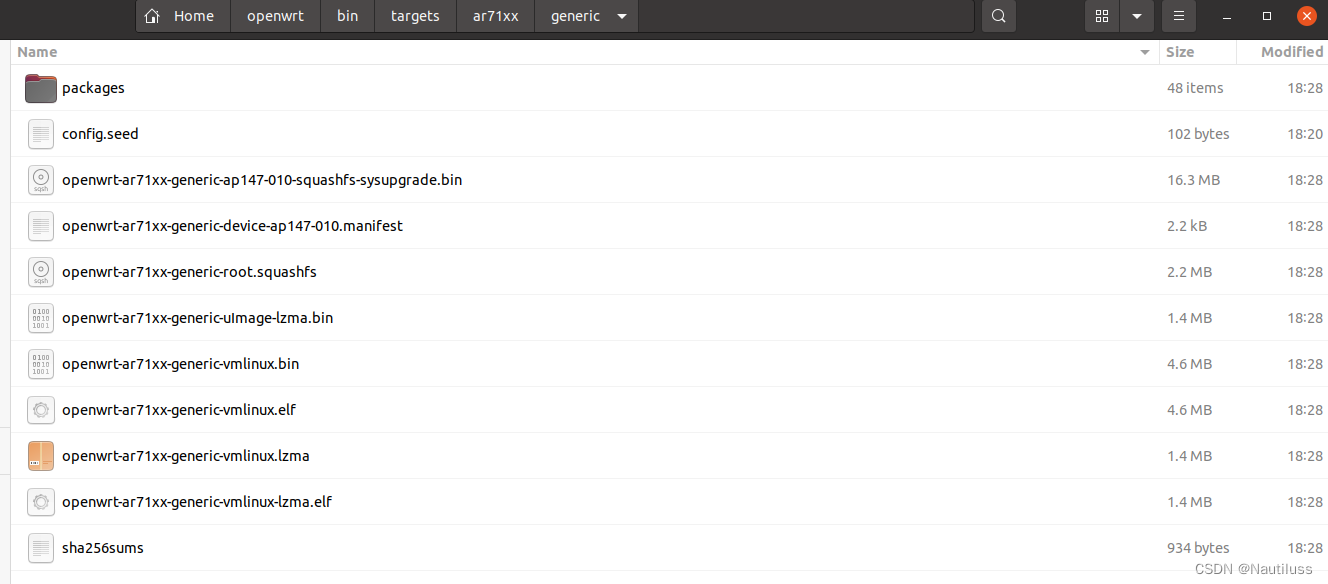
Task: Select openwrt-ar71xx-generic-vmlinux.lzma name
Action: coord(186,456)
